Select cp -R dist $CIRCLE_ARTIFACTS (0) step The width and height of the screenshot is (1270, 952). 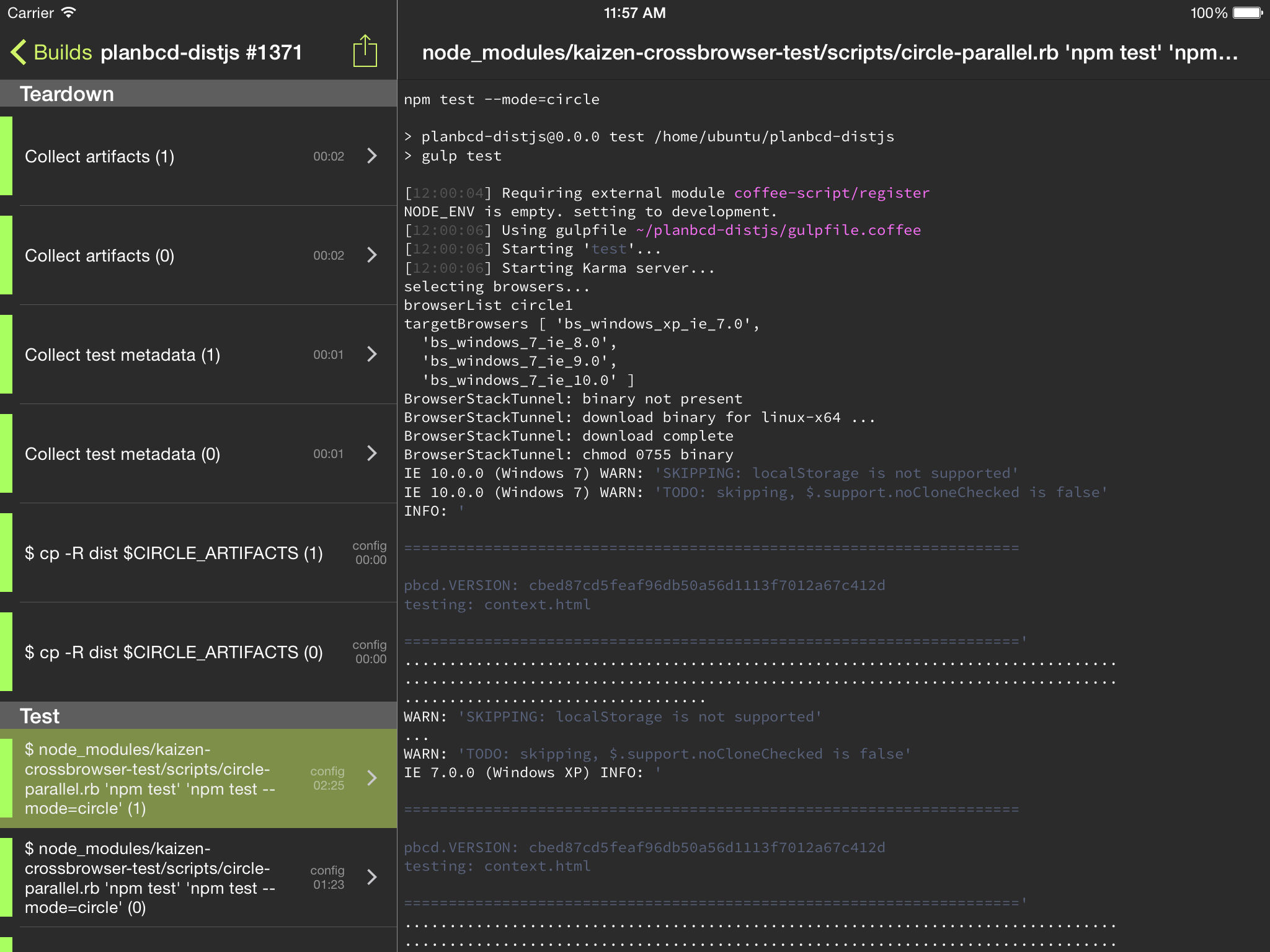tap(174, 652)
